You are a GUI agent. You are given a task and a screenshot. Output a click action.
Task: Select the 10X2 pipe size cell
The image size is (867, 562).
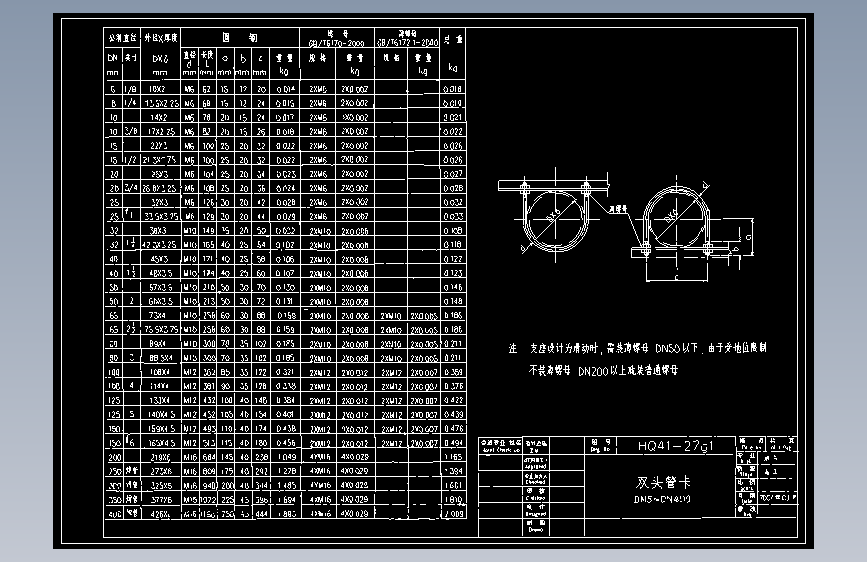(158, 89)
